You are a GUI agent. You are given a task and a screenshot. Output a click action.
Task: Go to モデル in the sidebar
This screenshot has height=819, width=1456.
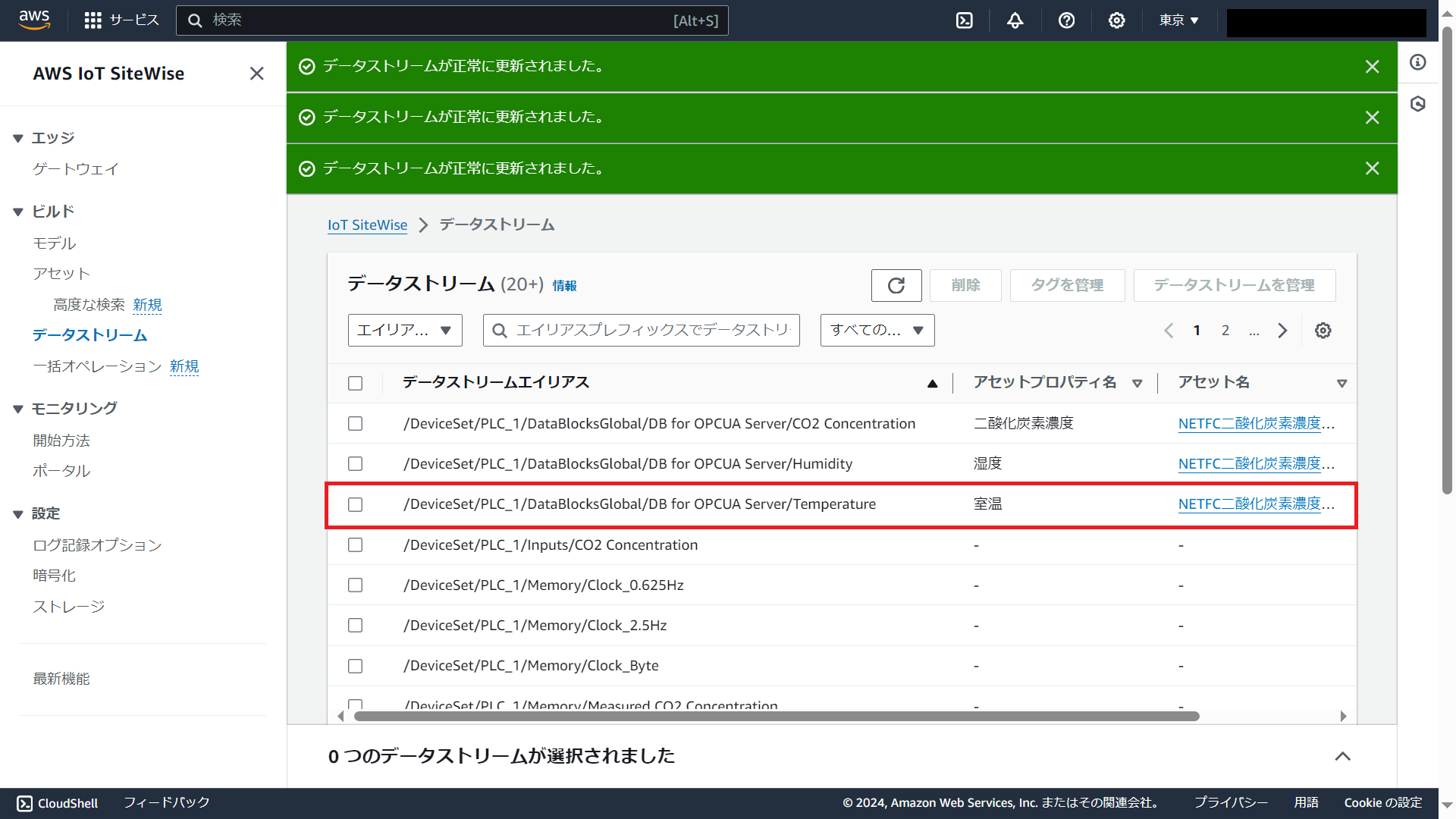54,243
